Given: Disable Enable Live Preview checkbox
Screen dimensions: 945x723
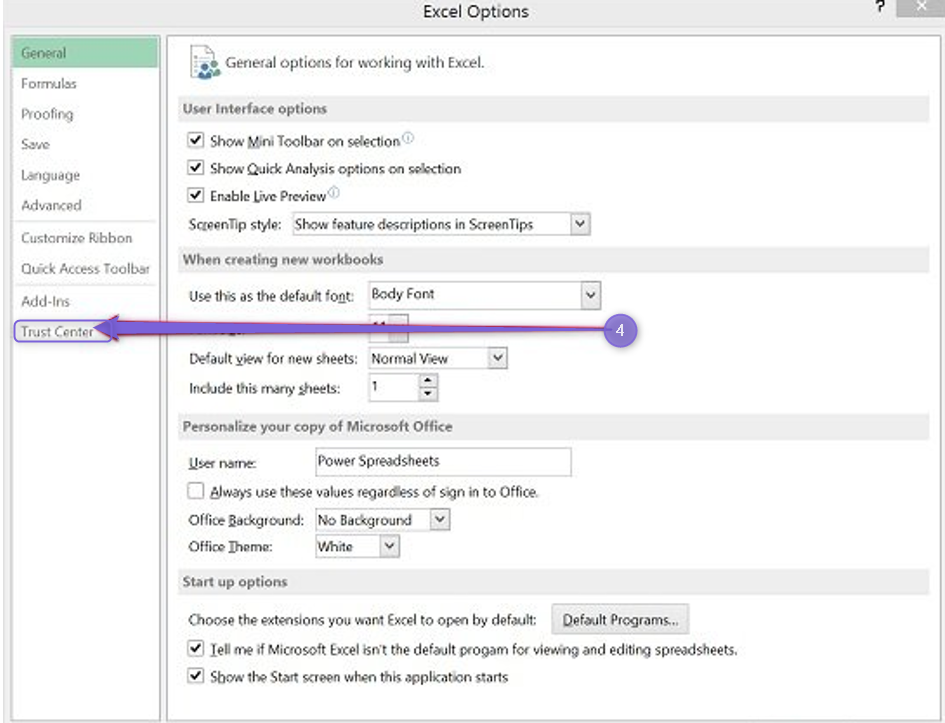Looking at the screenshot, I should tap(195, 195).
